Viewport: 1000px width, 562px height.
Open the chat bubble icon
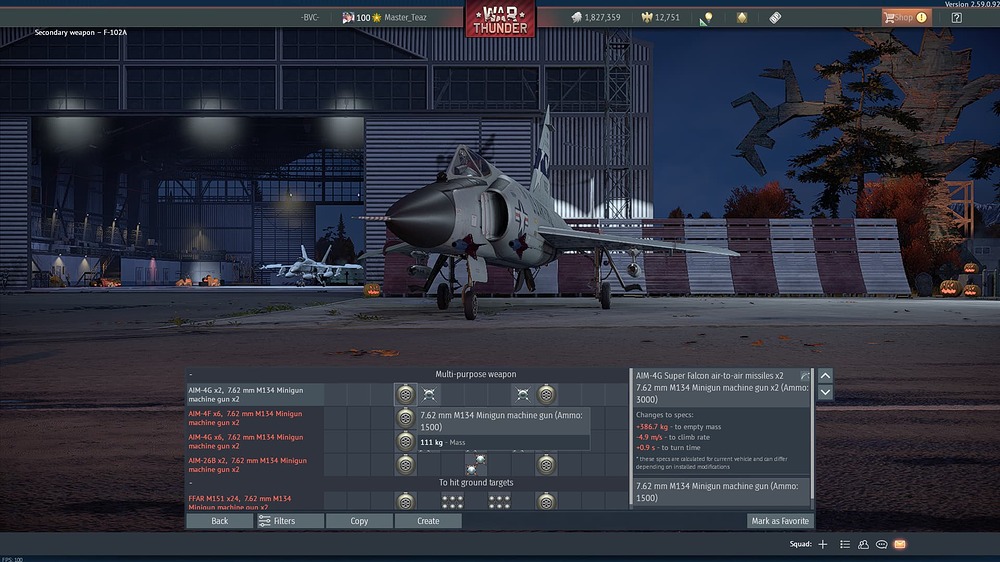(881, 544)
